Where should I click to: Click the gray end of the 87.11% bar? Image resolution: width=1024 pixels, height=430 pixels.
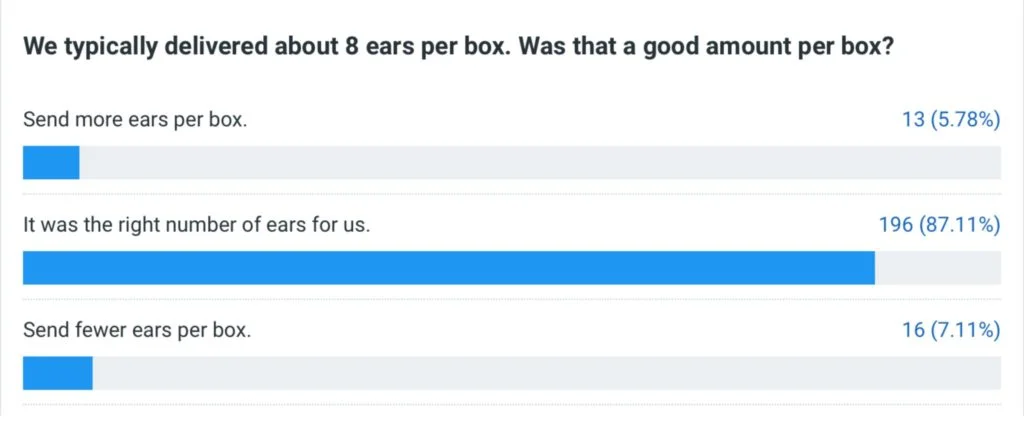click(x=938, y=268)
